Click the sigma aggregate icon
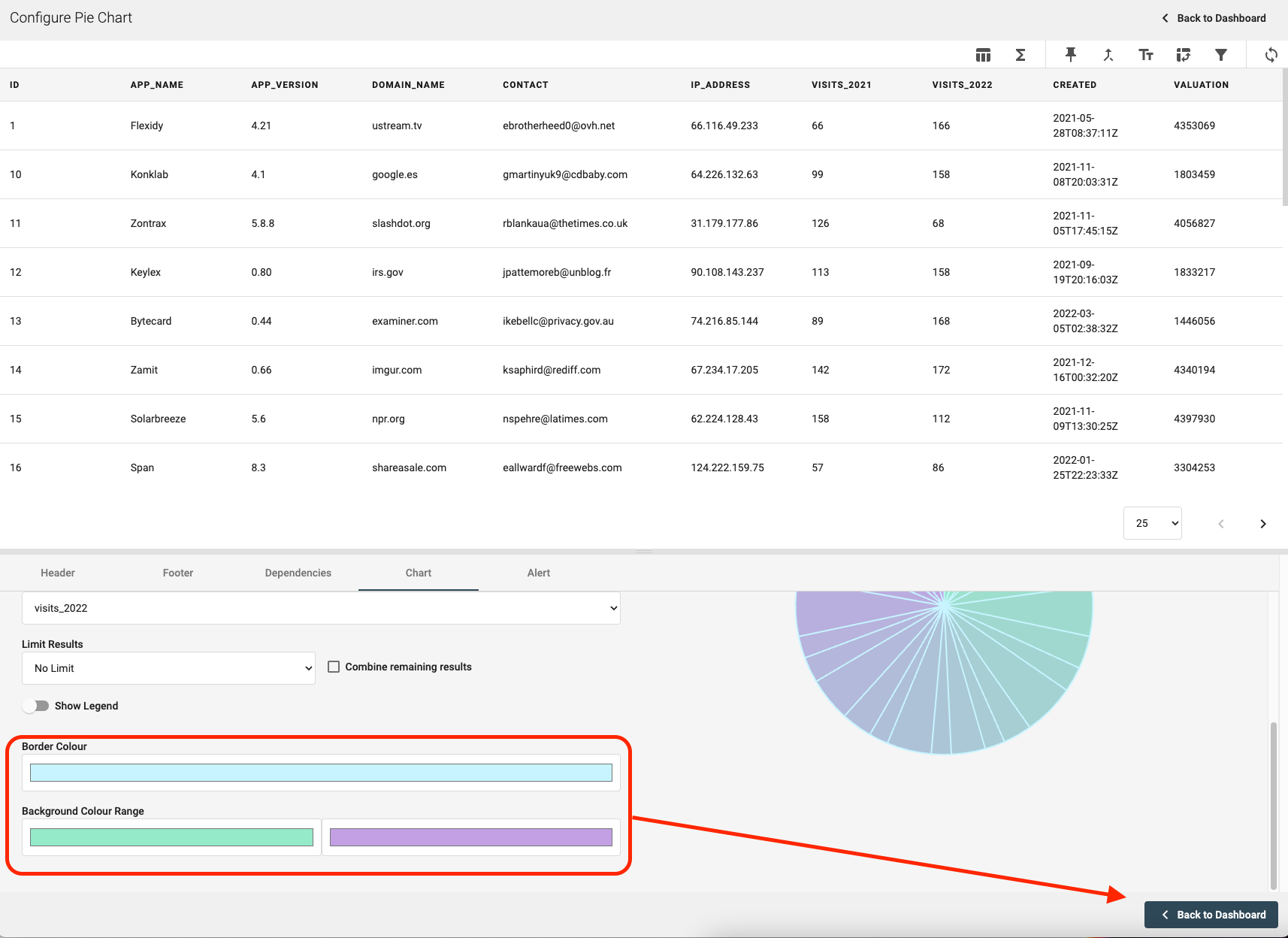 coord(1020,55)
